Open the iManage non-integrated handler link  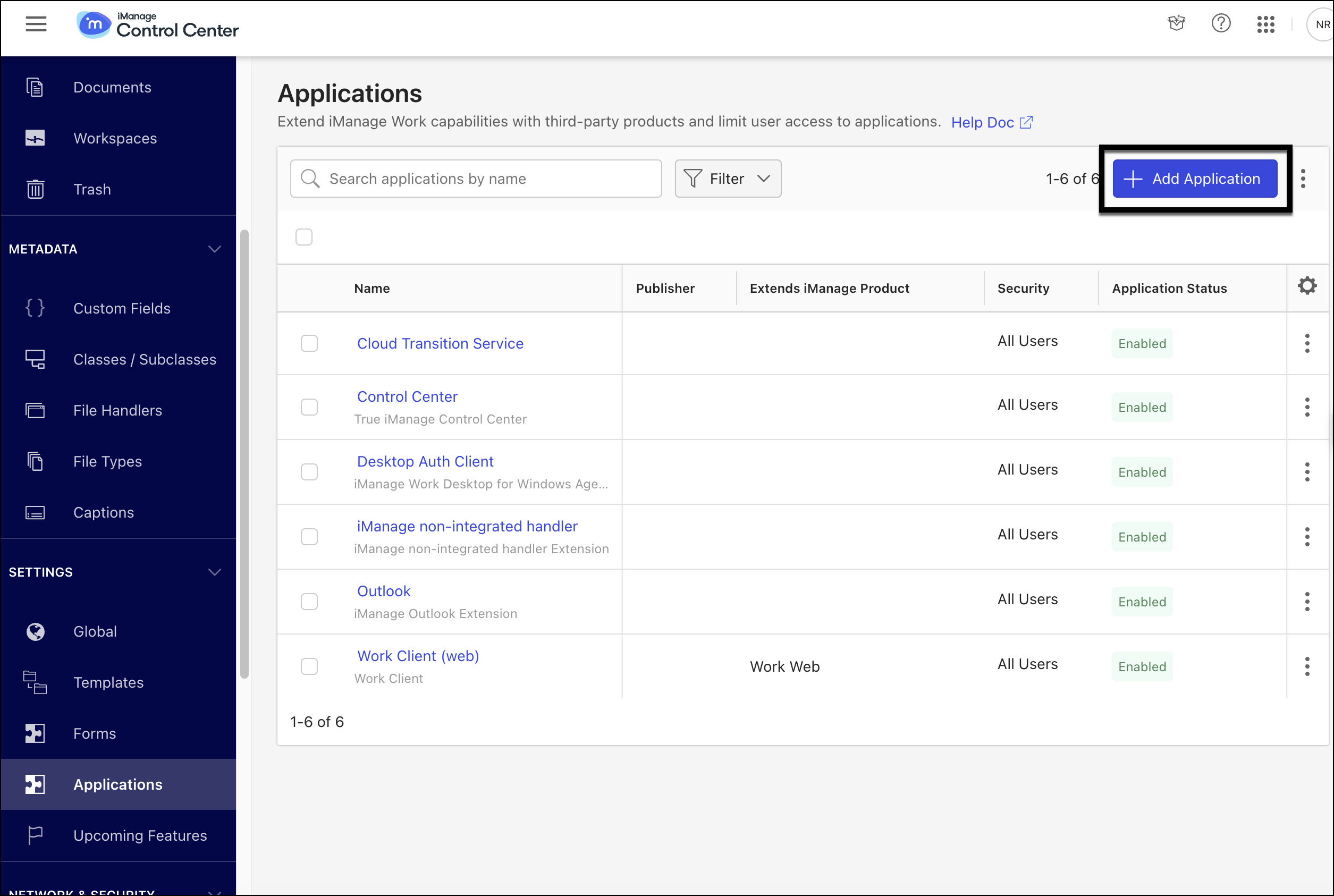pyautogui.click(x=467, y=526)
